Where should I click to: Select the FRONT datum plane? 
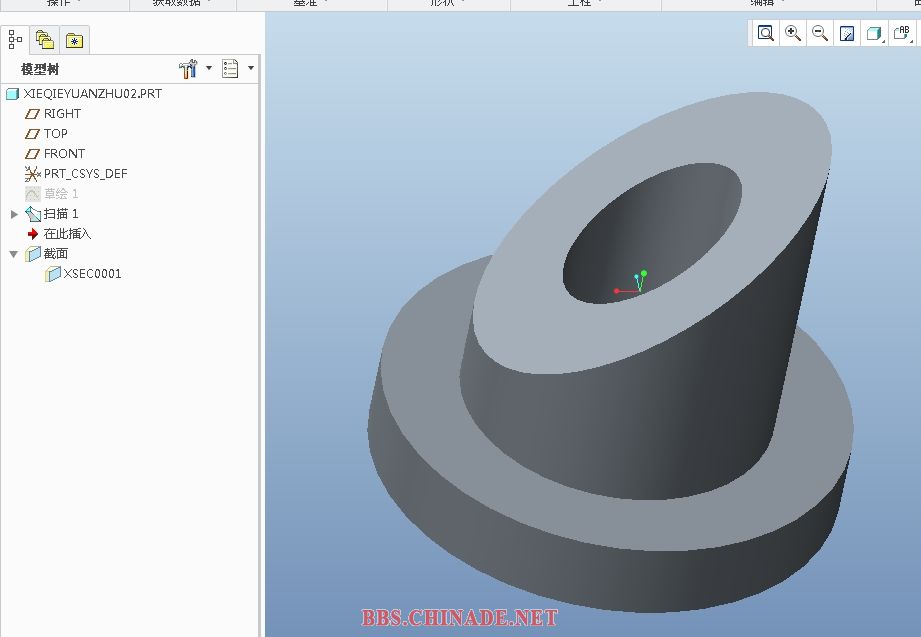(x=55, y=153)
